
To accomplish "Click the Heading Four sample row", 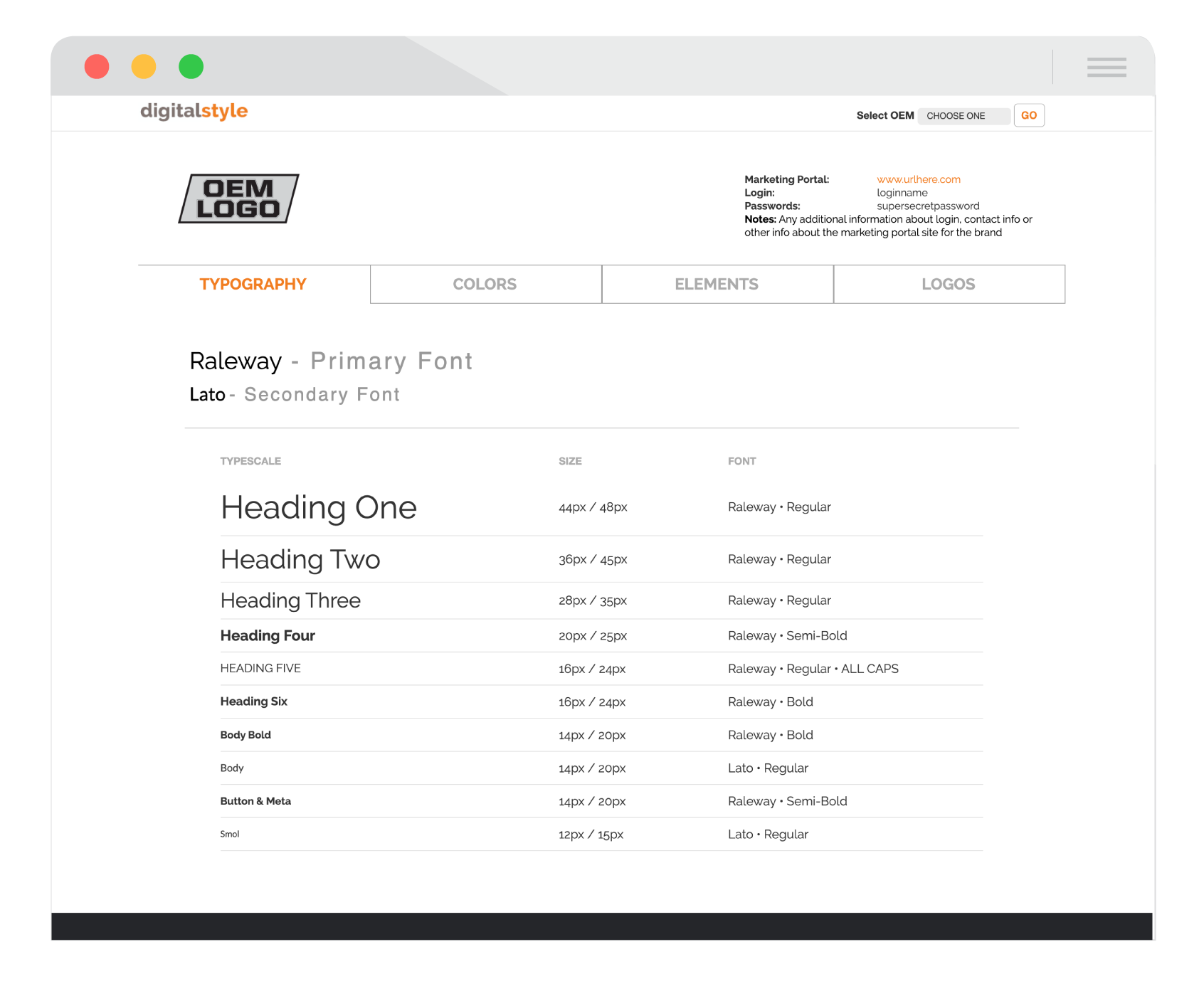I will point(268,636).
